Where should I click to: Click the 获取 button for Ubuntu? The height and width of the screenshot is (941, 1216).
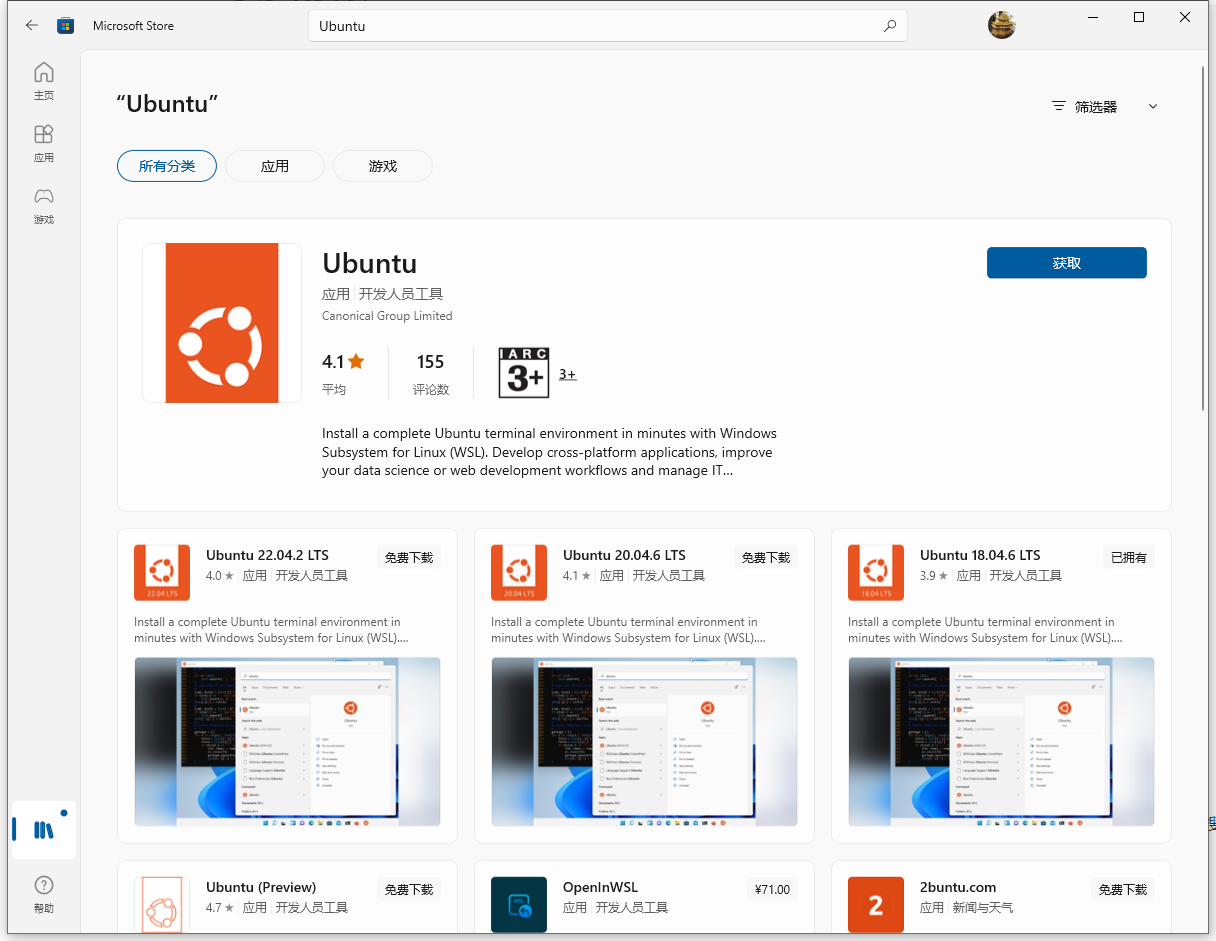tap(1066, 262)
